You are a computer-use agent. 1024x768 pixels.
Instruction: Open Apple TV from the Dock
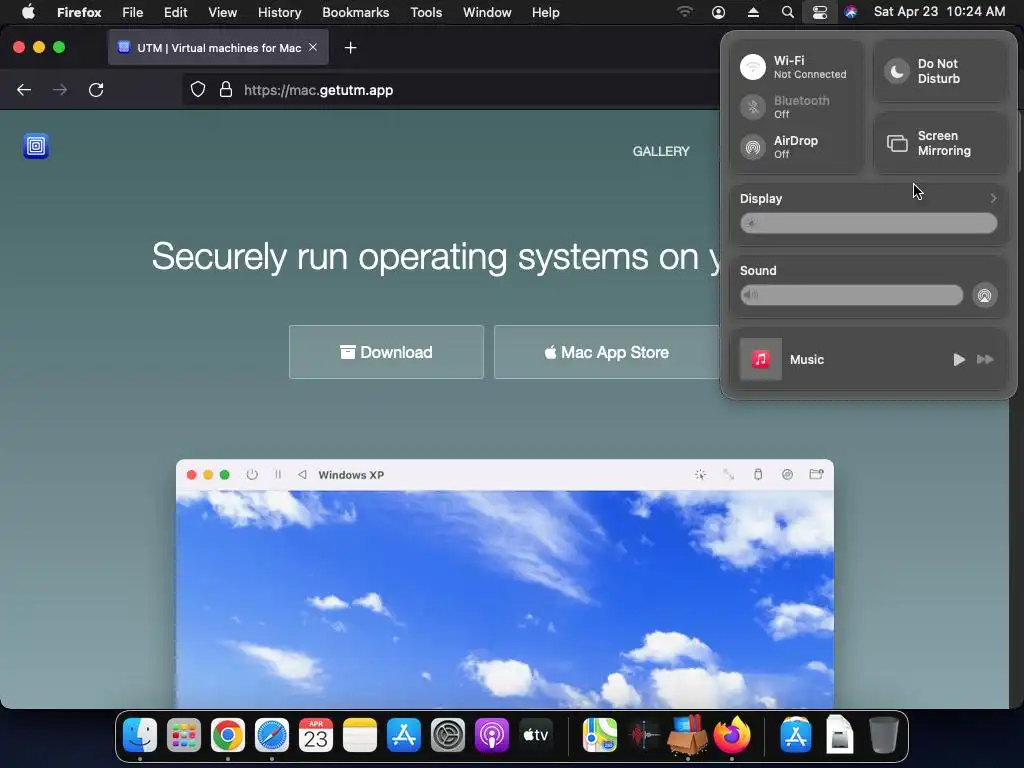click(x=536, y=735)
